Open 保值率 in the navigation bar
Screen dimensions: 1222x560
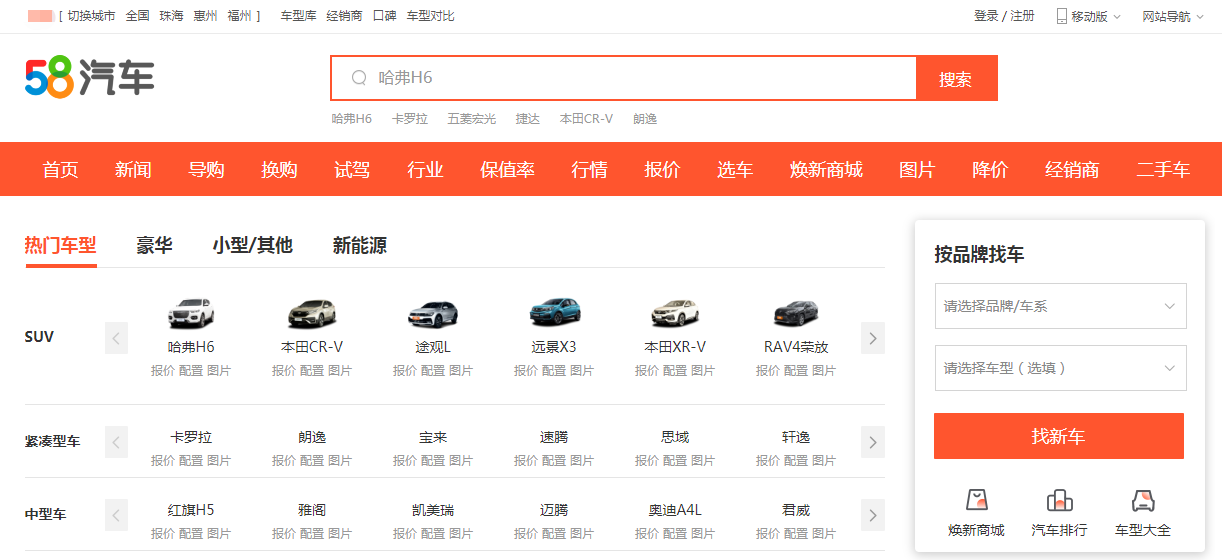coord(507,170)
